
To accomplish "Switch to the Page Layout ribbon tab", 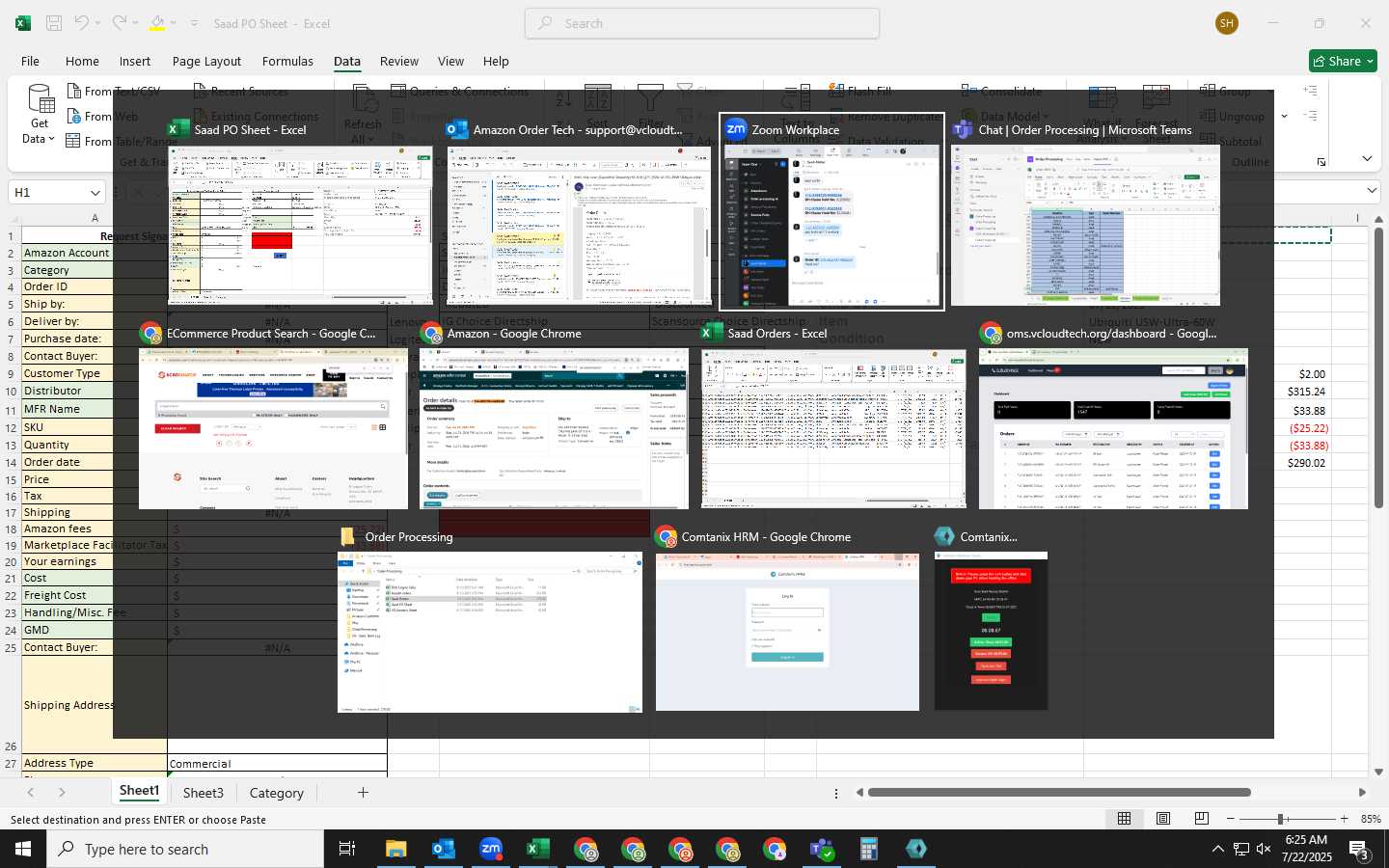I will pyautogui.click(x=206, y=61).
